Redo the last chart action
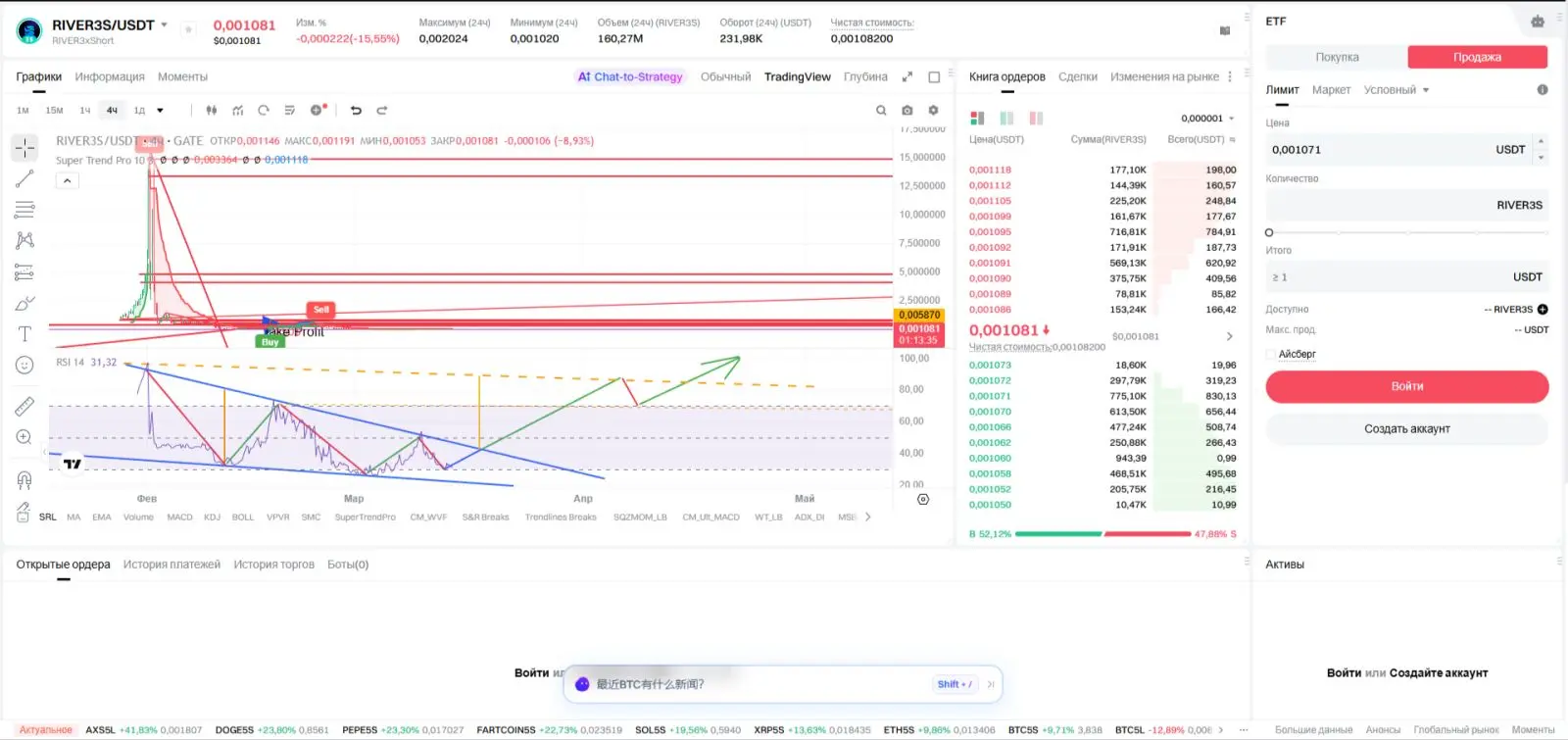The width and height of the screenshot is (1568, 740). (382, 111)
